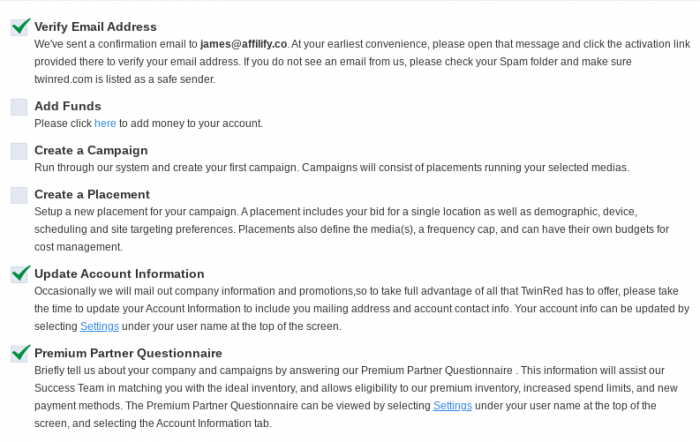Click the Create a Placement heading
The width and height of the screenshot is (700, 442).
[92, 194]
